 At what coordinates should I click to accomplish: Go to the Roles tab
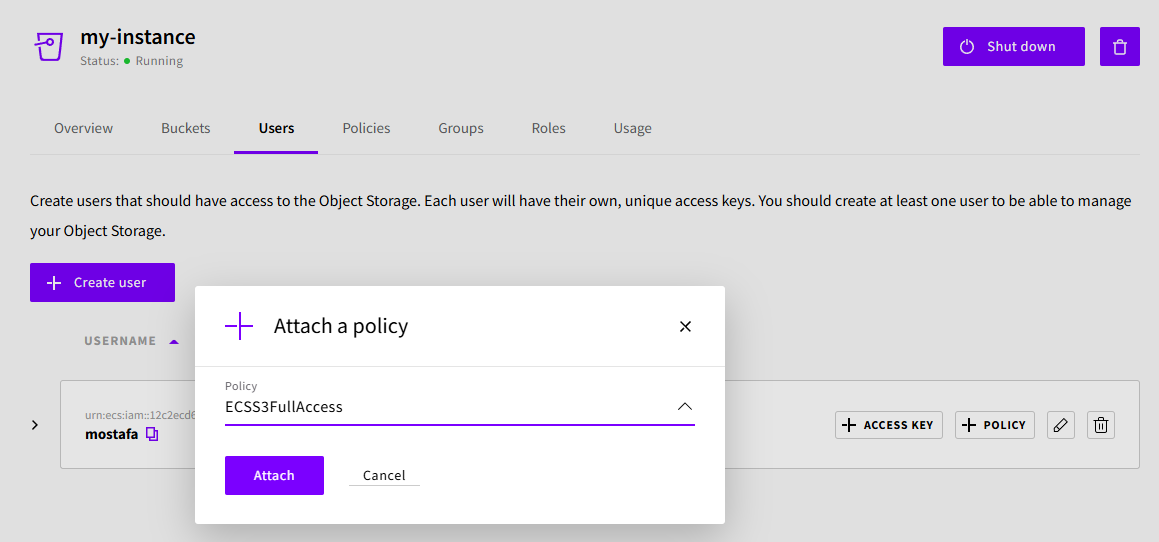(548, 128)
